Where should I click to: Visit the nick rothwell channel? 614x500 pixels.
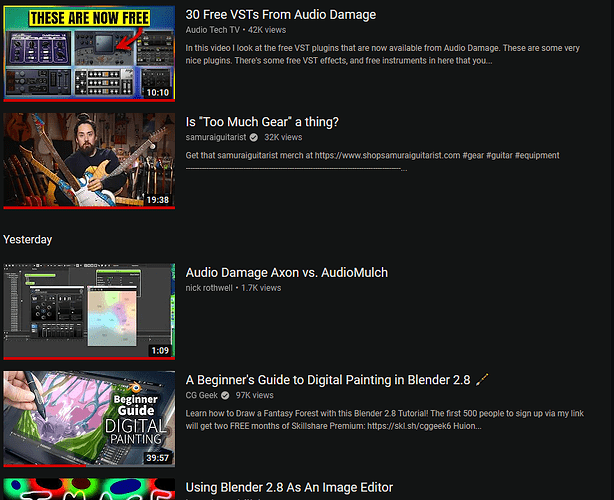(209, 288)
